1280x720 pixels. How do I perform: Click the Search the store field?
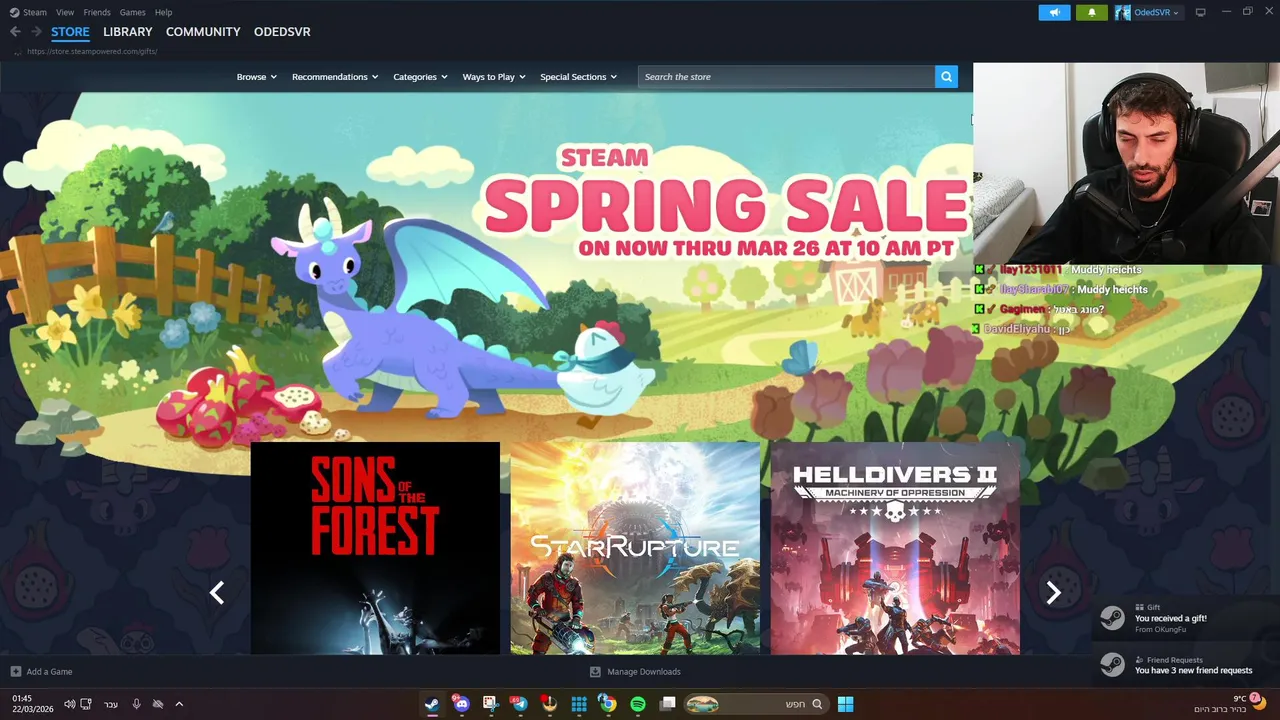[786, 77]
